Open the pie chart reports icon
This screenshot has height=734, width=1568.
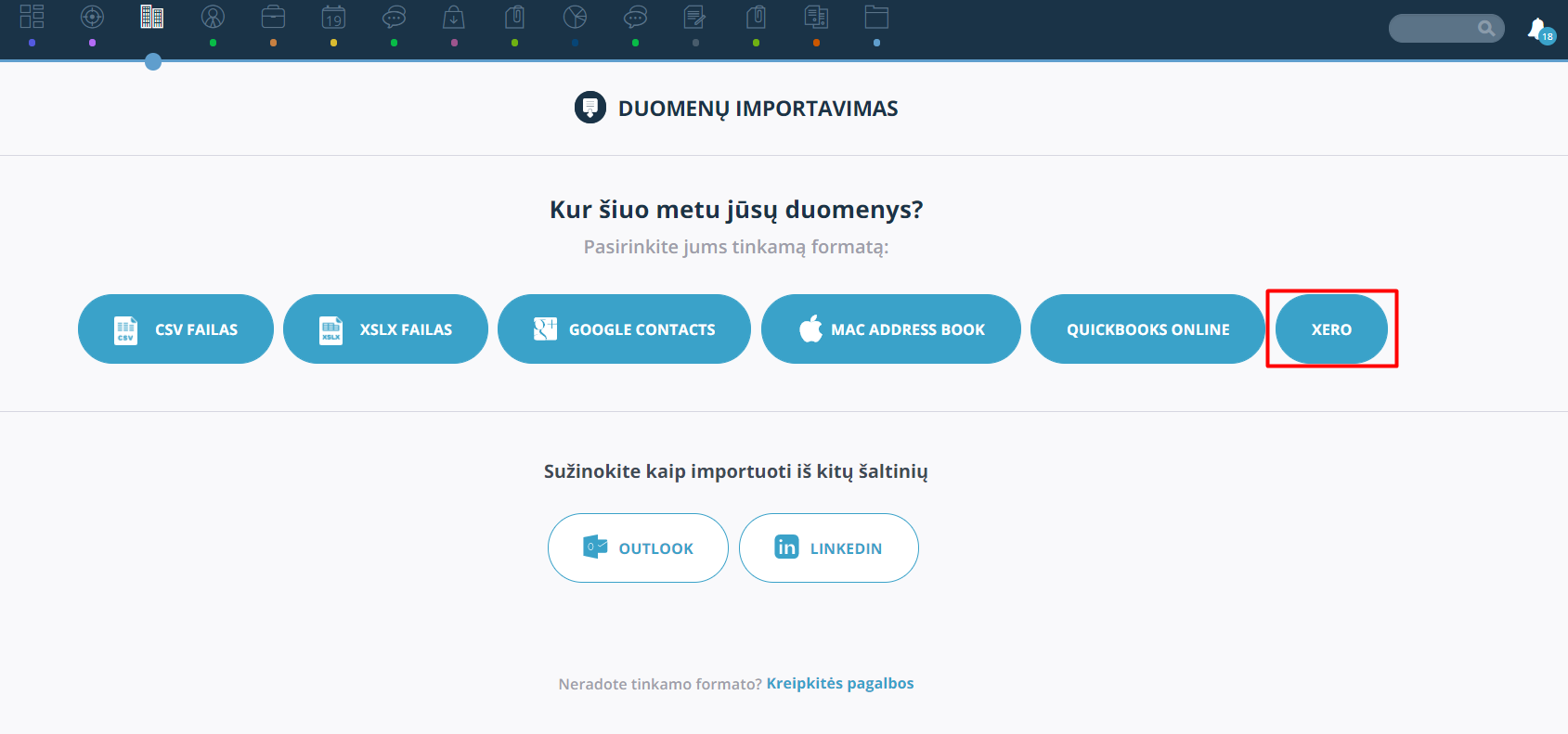point(575,17)
